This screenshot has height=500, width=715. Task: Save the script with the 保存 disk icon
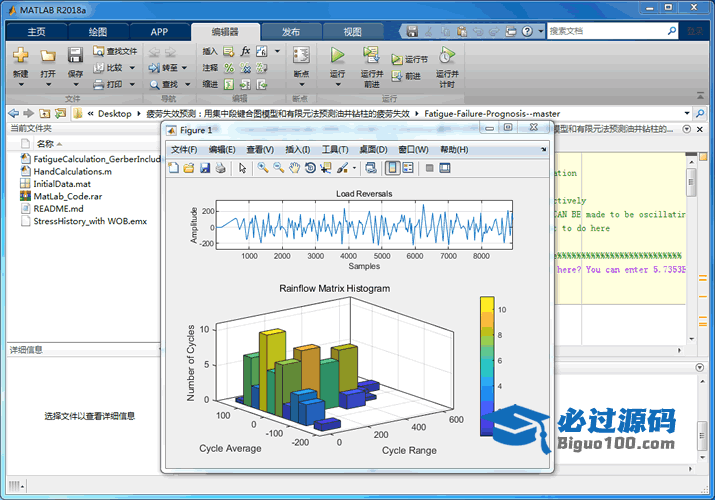click(x=75, y=56)
